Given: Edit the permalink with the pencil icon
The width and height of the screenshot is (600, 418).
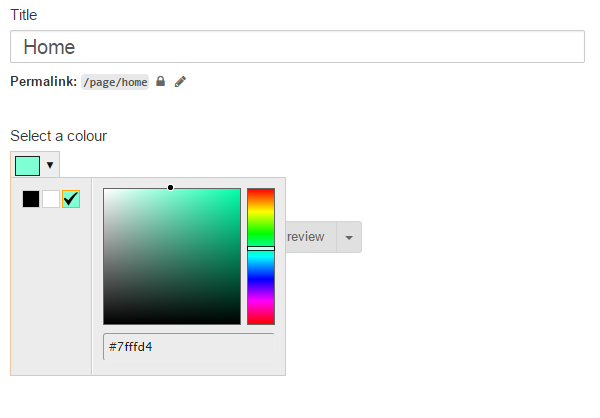Looking at the screenshot, I should [x=180, y=82].
